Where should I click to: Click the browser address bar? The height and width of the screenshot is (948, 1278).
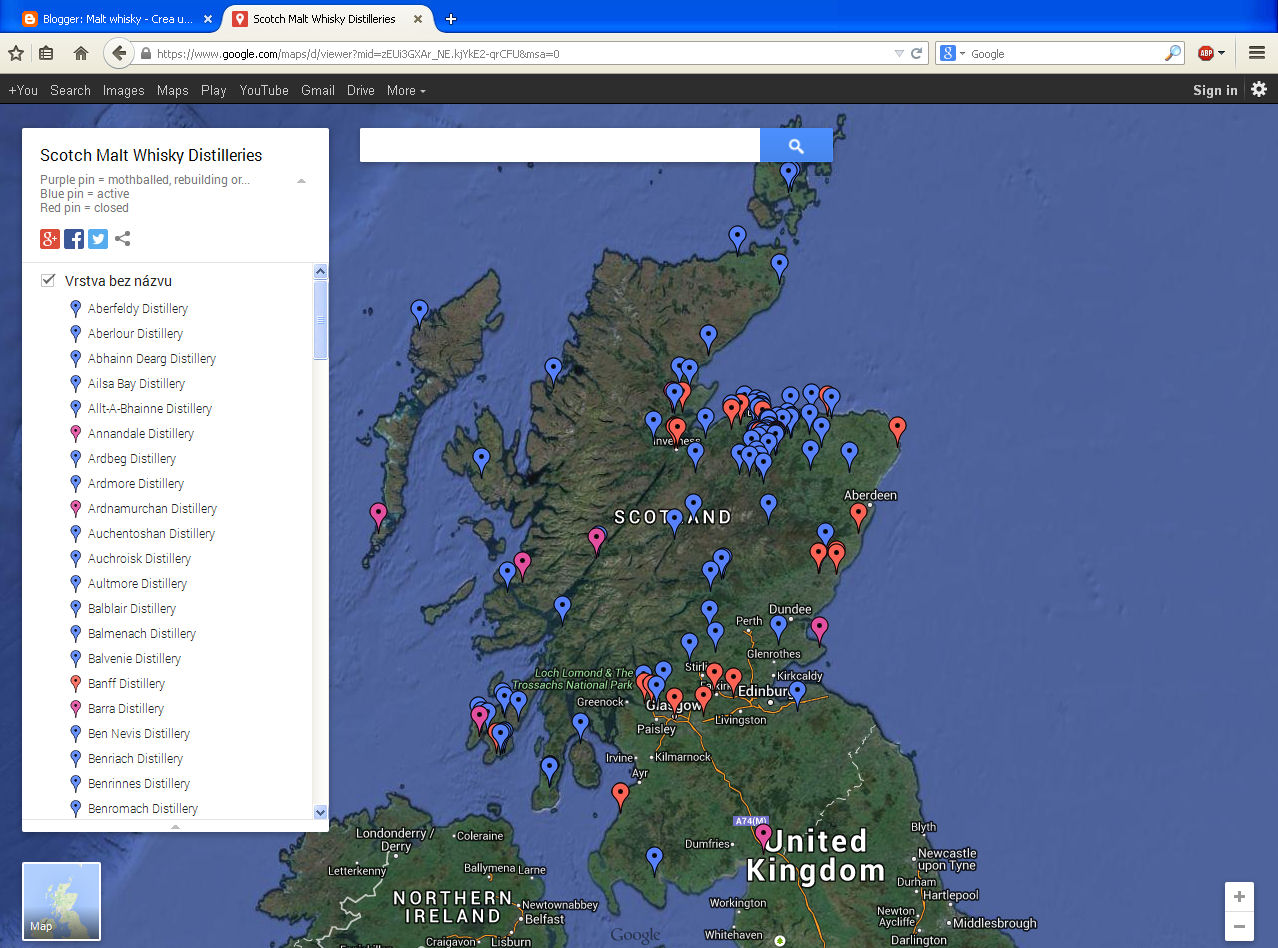click(520, 54)
